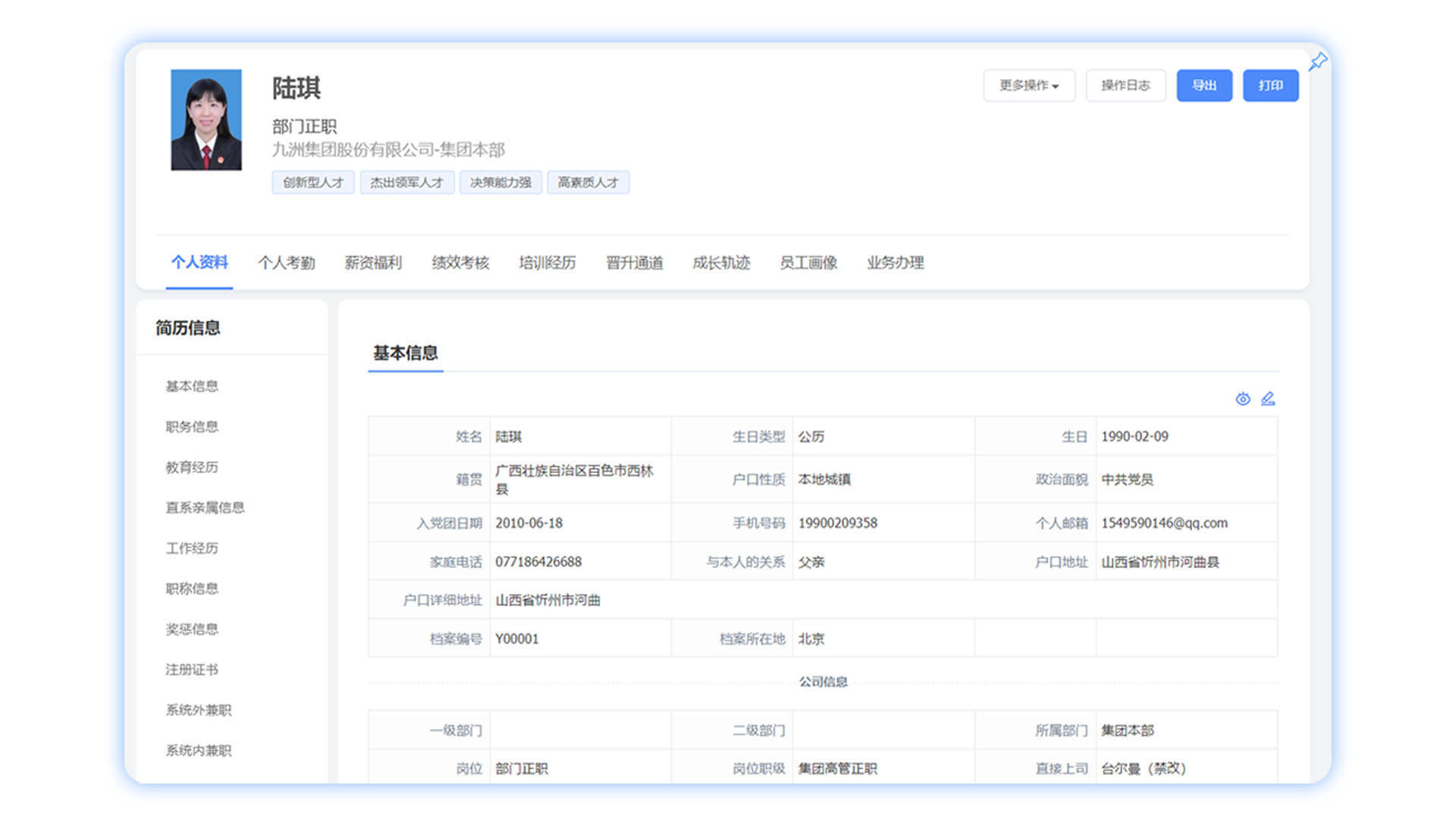1456x826 pixels.
Task: Click the 基本信息 section heading tab
Action: pos(406,353)
